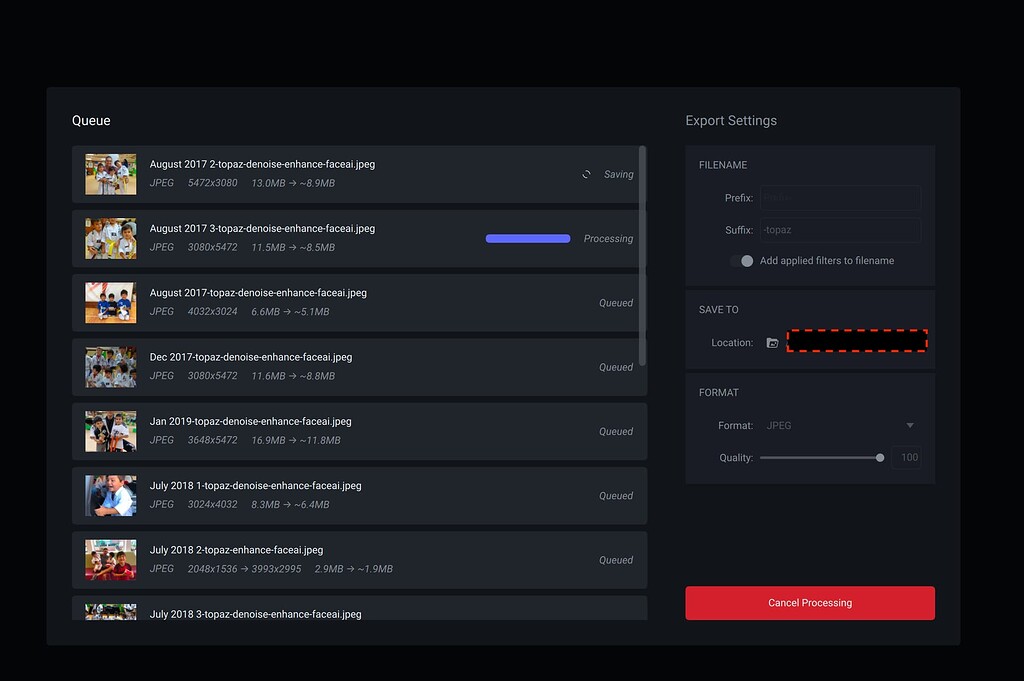The width and height of the screenshot is (1024, 681).
Task: Click the Dec 2017 image thumbnail
Action: click(x=110, y=367)
